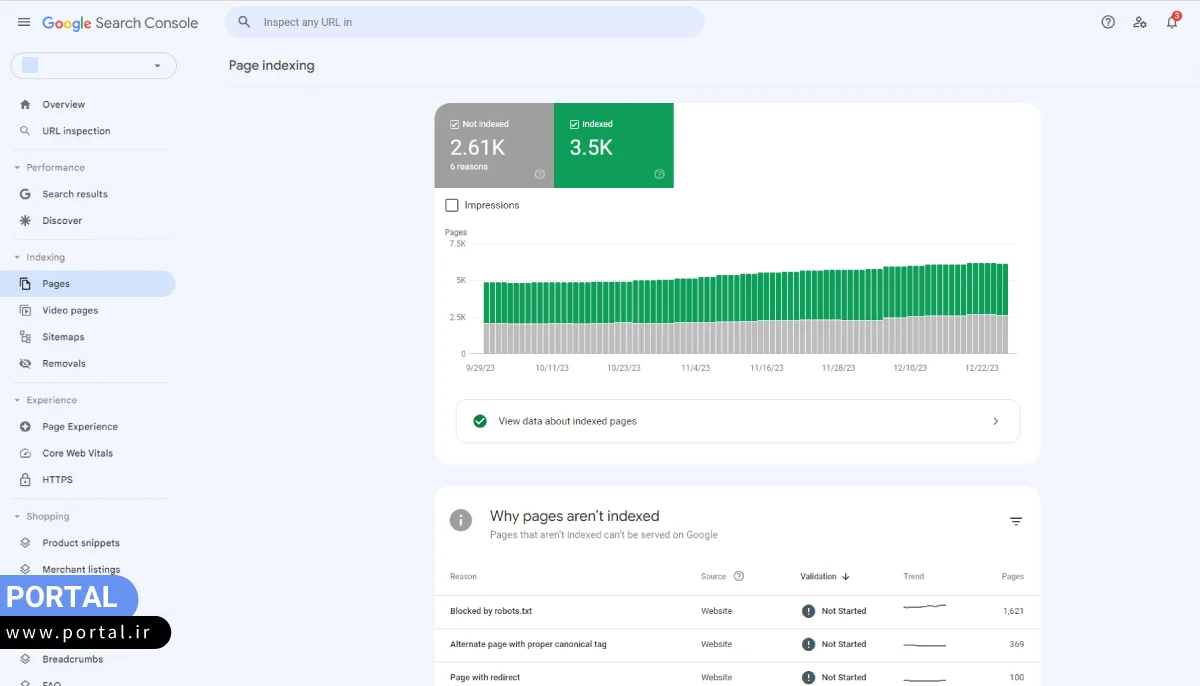The height and width of the screenshot is (686, 1200).
Task: Open the property selector dropdown
Action: [x=94, y=66]
